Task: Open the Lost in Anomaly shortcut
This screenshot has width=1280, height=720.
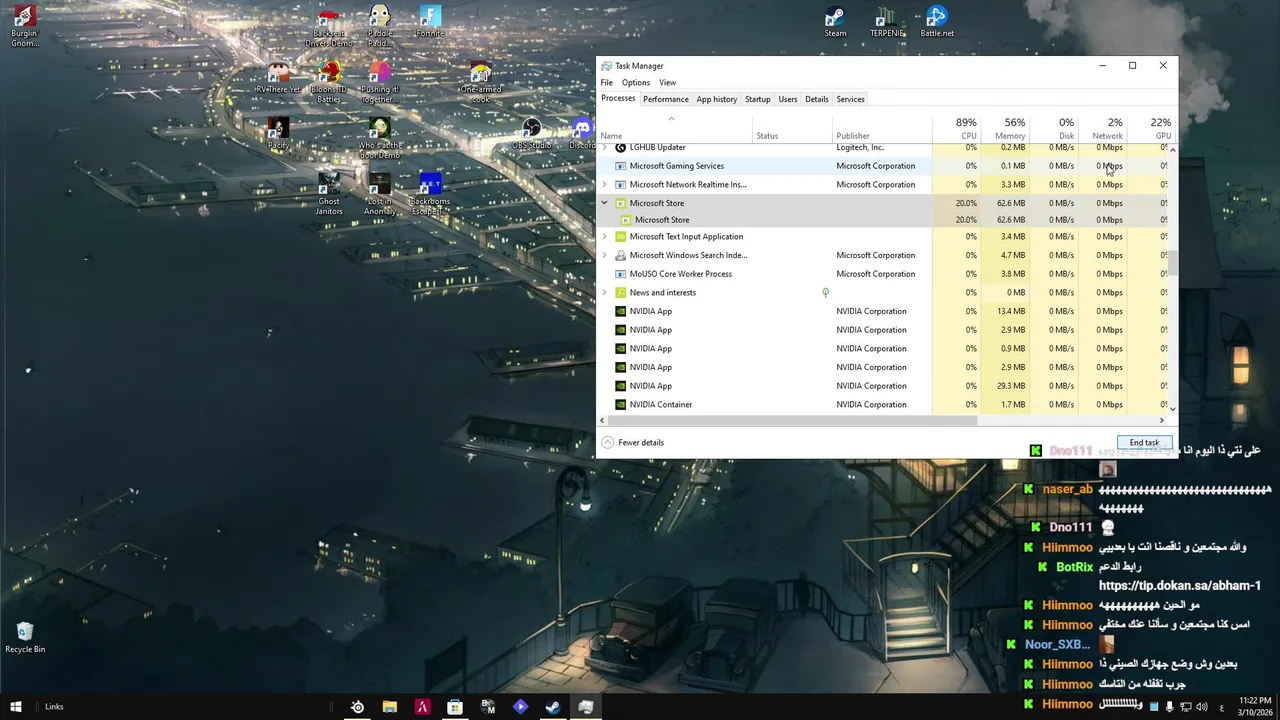Action: pos(379,195)
